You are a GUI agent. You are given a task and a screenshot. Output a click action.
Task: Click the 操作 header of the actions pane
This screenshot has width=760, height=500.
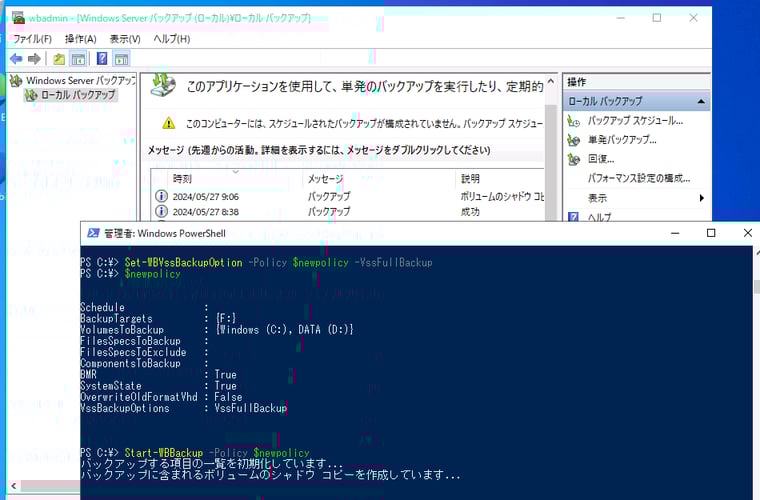pos(576,82)
